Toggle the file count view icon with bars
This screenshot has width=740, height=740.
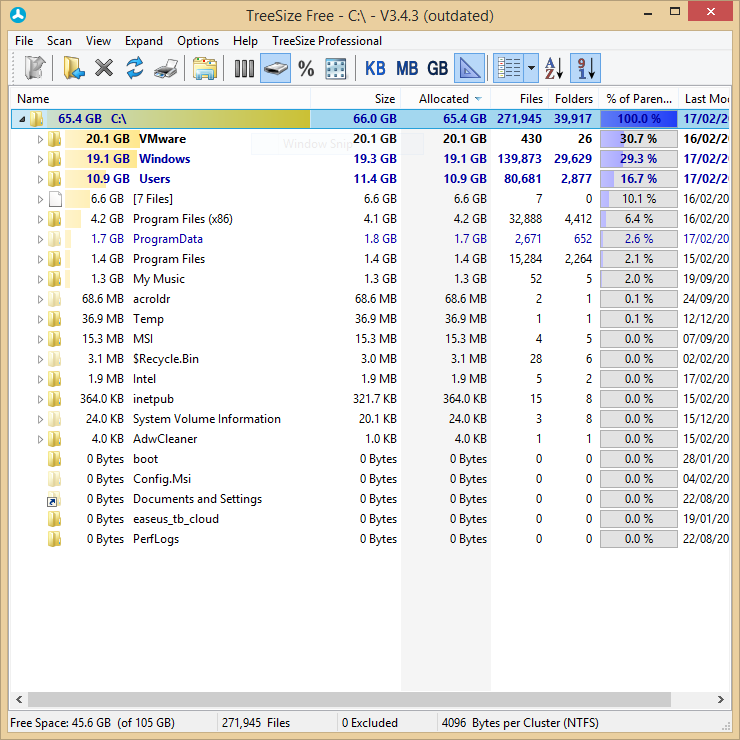(x=244, y=68)
